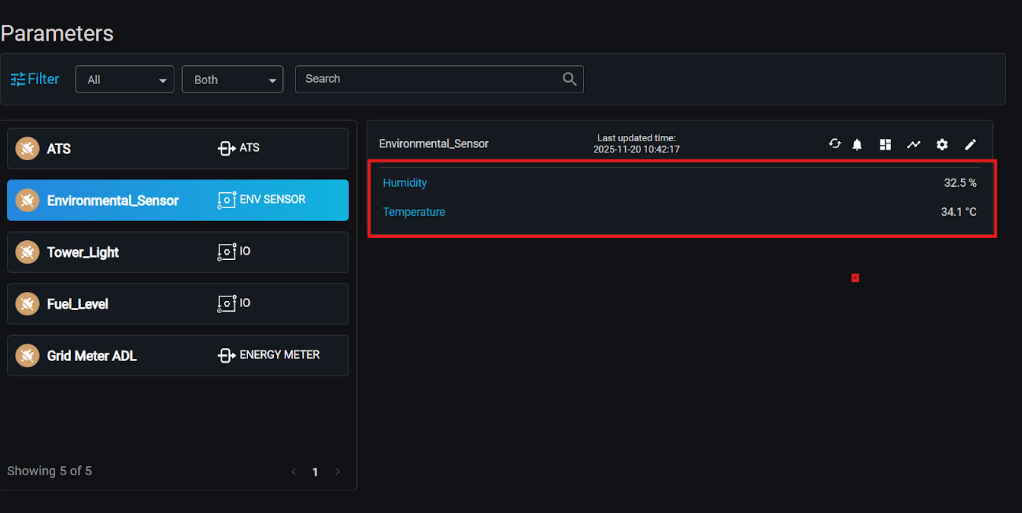1022x513 pixels.
Task: Go to the next page arrow
Action: tap(338, 472)
